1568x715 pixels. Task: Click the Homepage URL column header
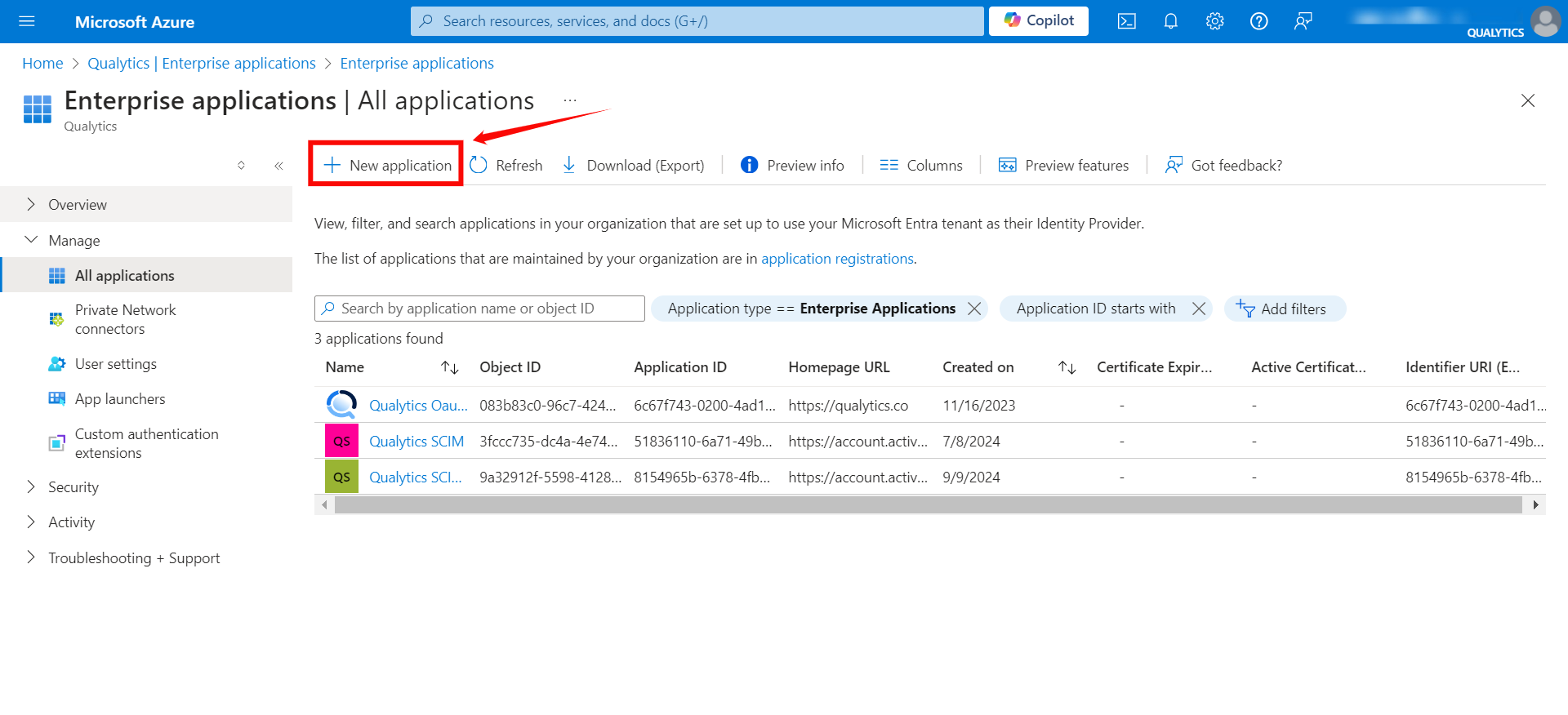pos(839,367)
